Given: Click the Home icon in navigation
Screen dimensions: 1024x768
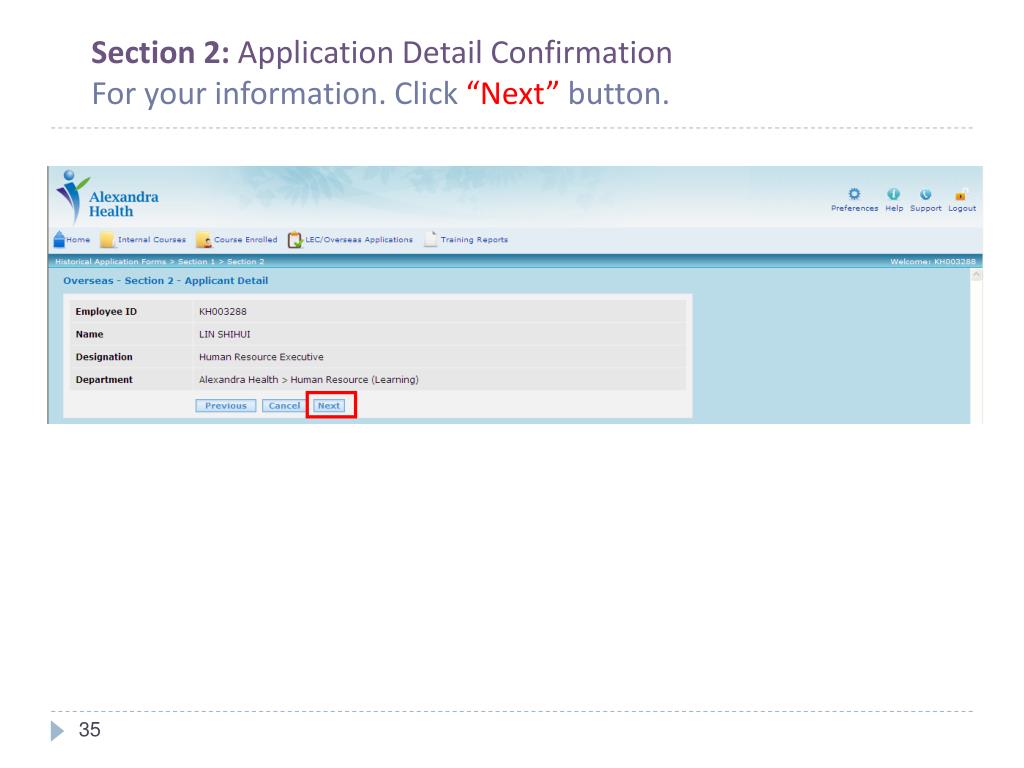Looking at the screenshot, I should pos(59,239).
